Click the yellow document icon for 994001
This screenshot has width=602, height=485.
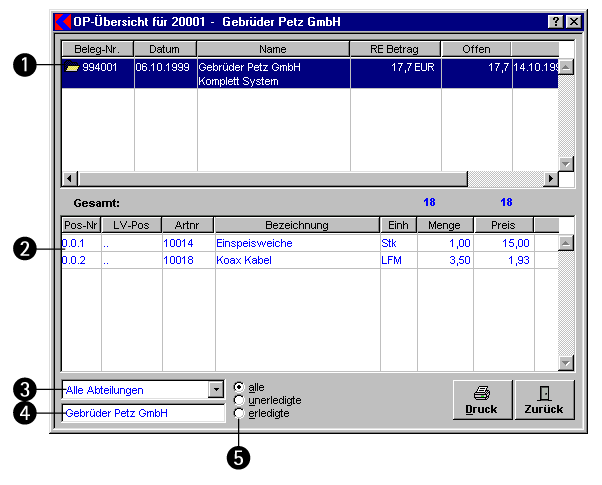[x=72, y=68]
